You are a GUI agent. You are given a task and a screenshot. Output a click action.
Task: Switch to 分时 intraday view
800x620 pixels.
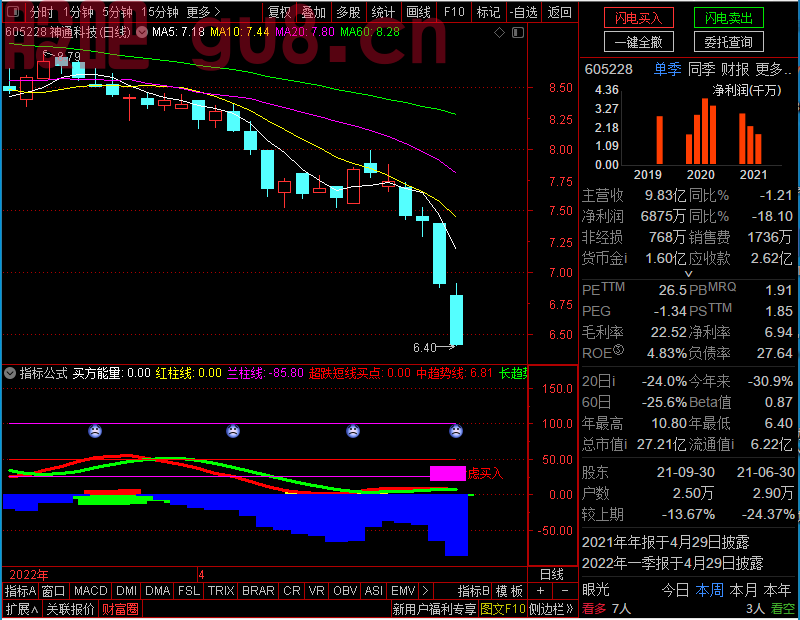point(41,12)
